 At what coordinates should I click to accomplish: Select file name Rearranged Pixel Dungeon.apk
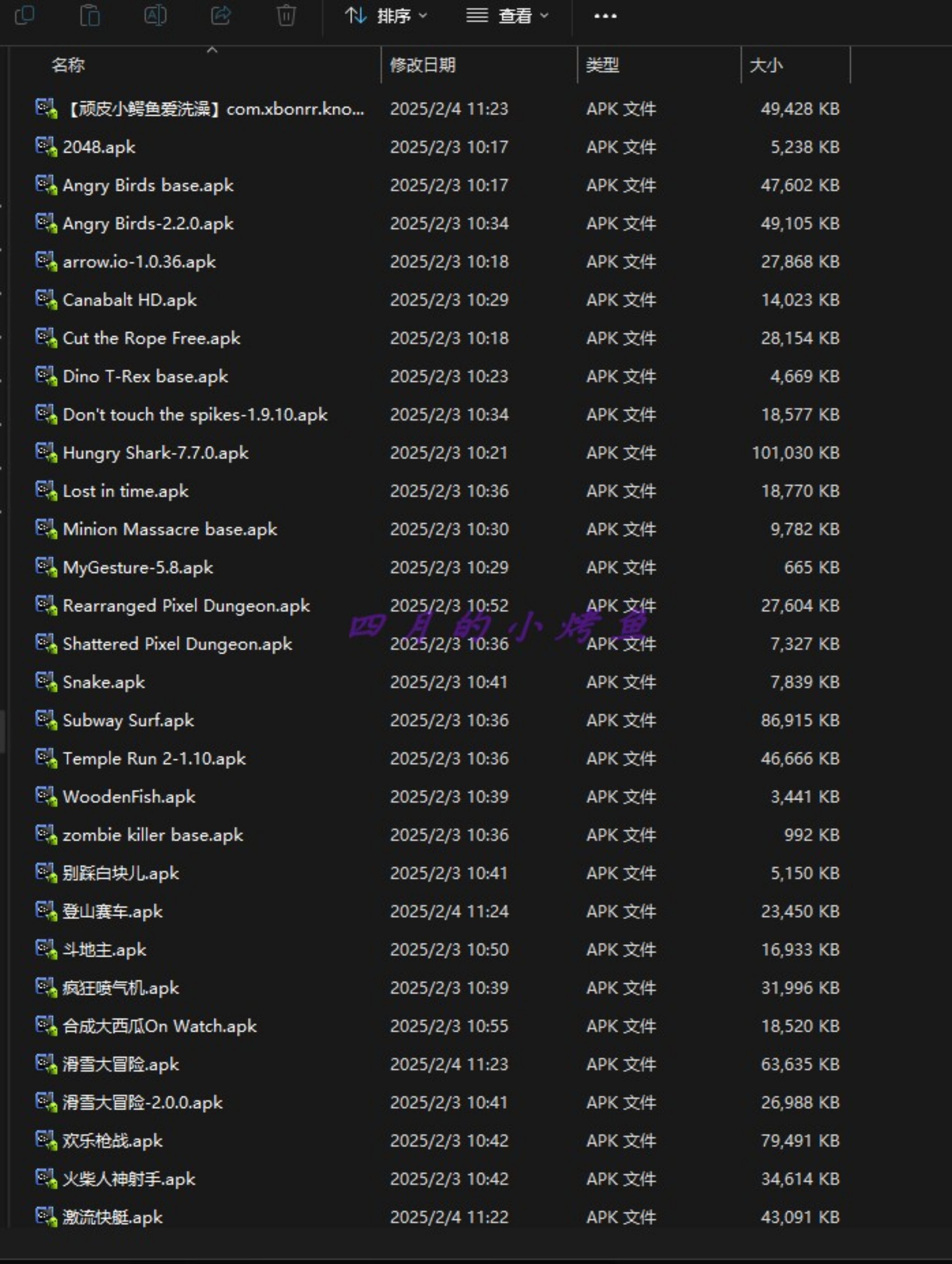coord(186,606)
